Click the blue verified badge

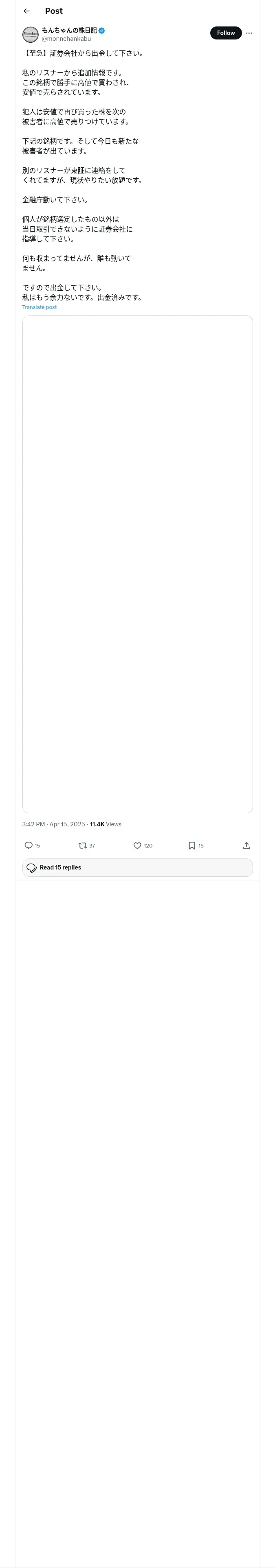(x=102, y=30)
